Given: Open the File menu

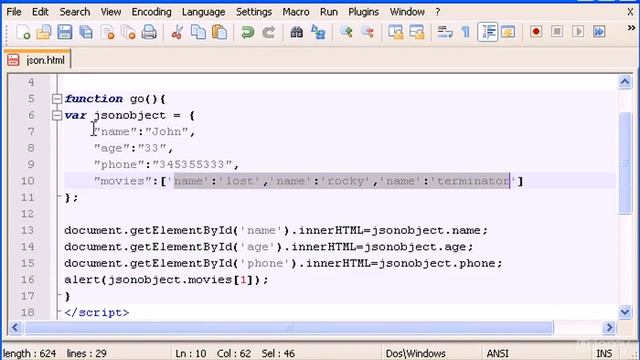Looking at the screenshot, I should (14, 12).
